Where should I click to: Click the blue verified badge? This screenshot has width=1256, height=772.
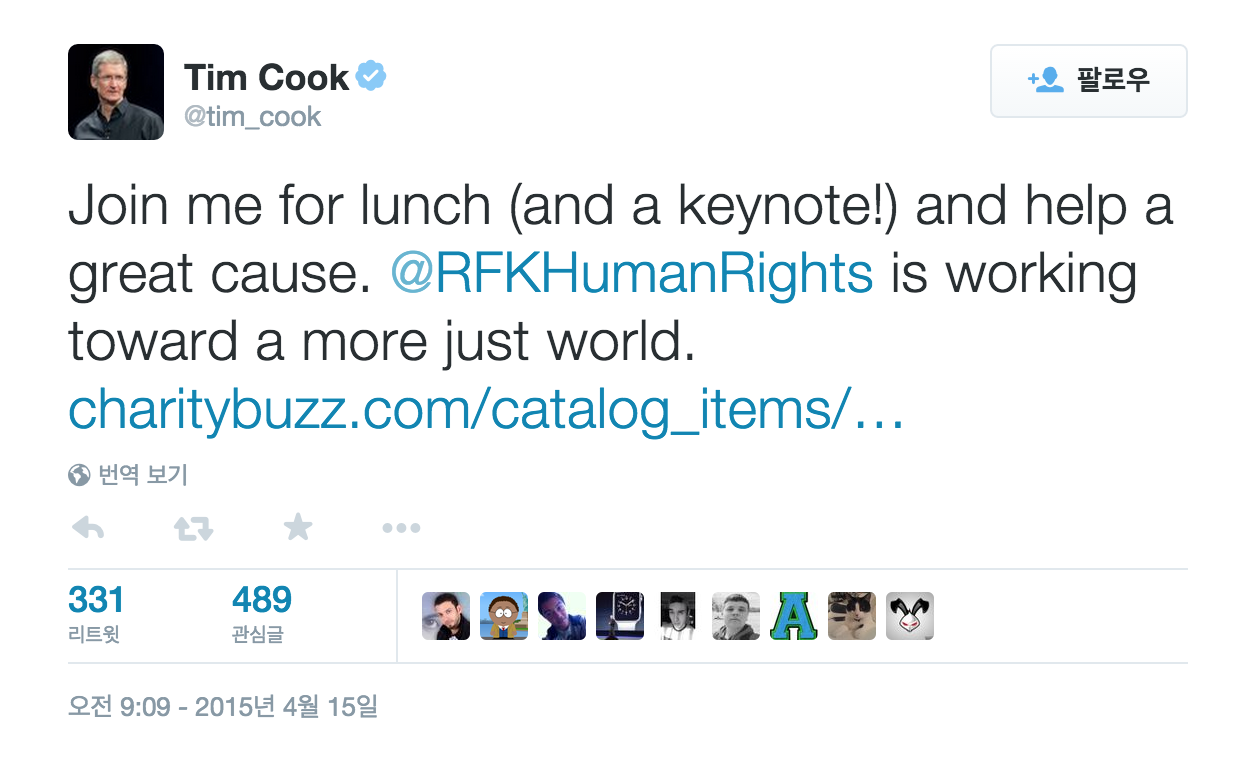(372, 76)
